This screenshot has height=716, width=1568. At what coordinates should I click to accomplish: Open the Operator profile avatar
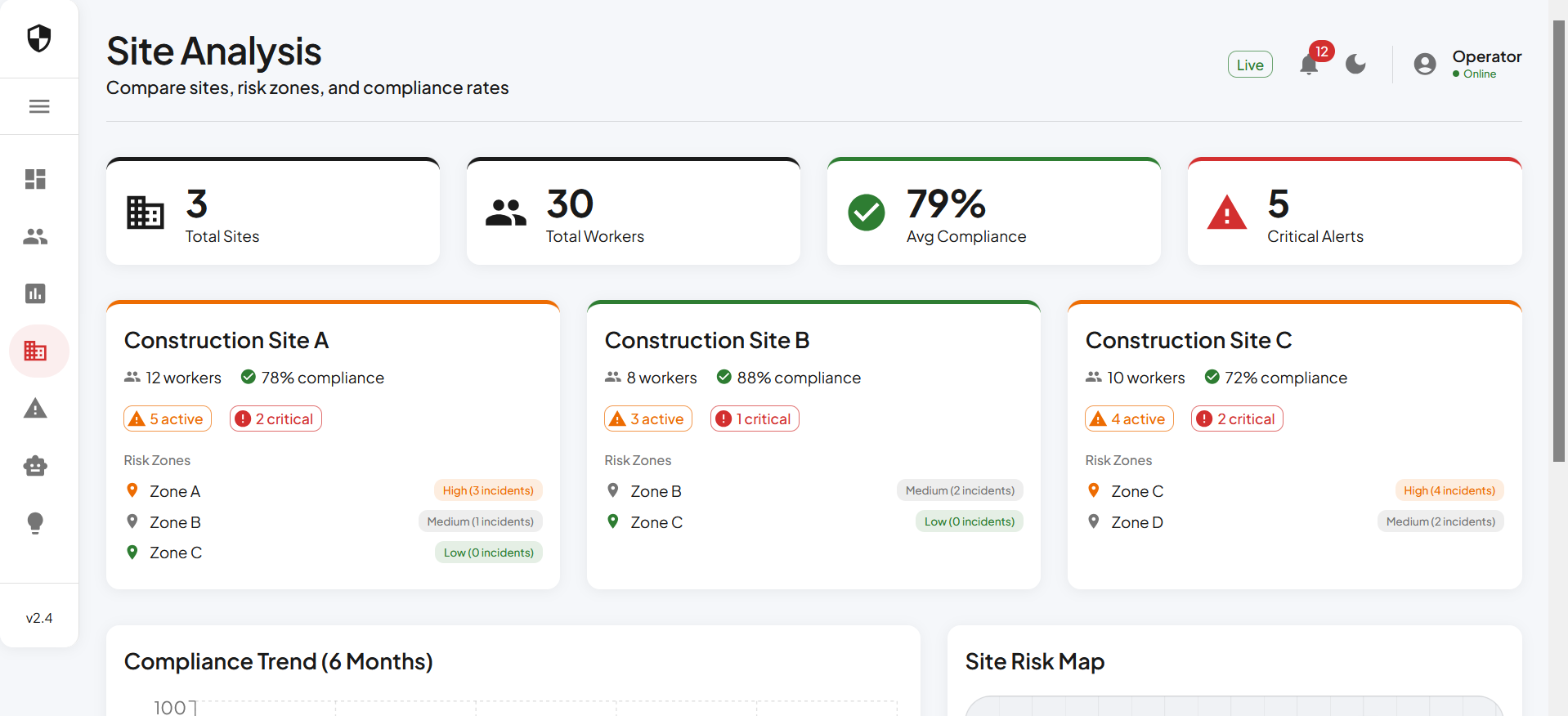coord(1425,64)
